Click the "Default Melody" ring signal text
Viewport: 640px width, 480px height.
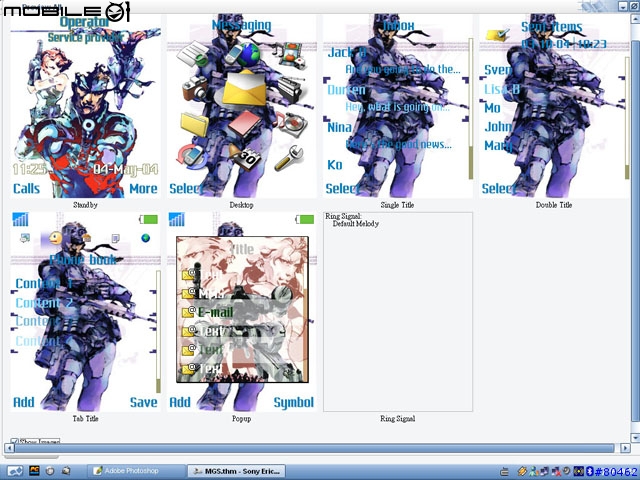[x=356, y=224]
